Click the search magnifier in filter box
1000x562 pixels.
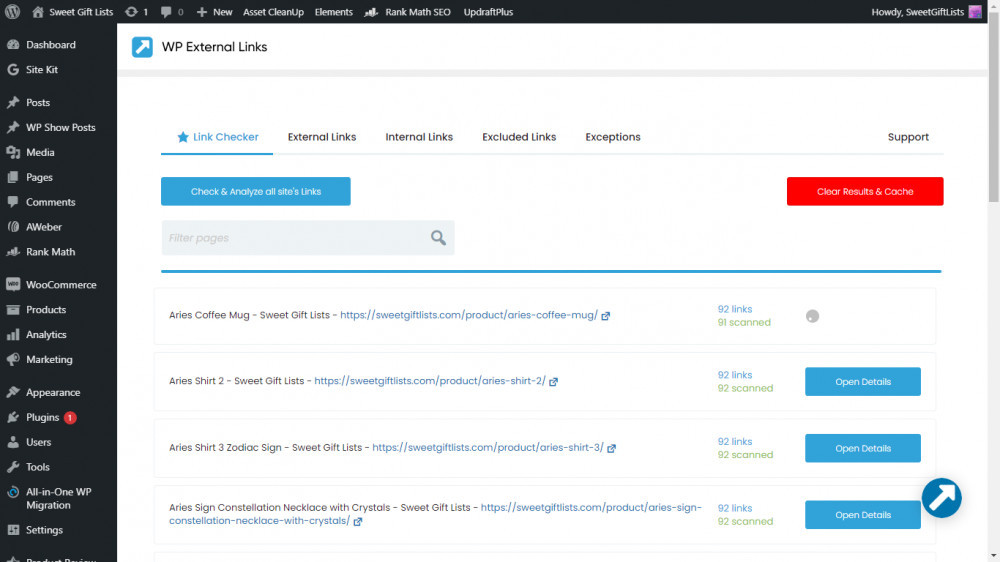pos(438,238)
